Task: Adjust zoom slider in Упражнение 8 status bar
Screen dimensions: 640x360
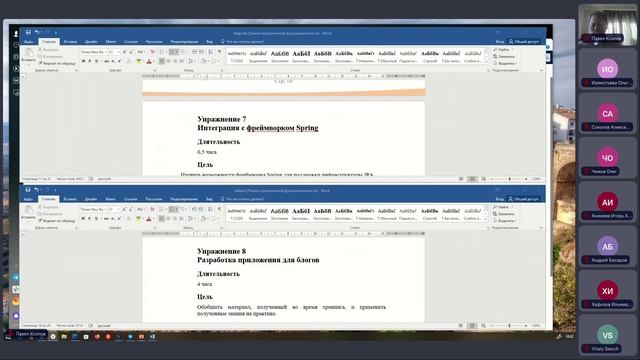Action: click(x=509, y=326)
